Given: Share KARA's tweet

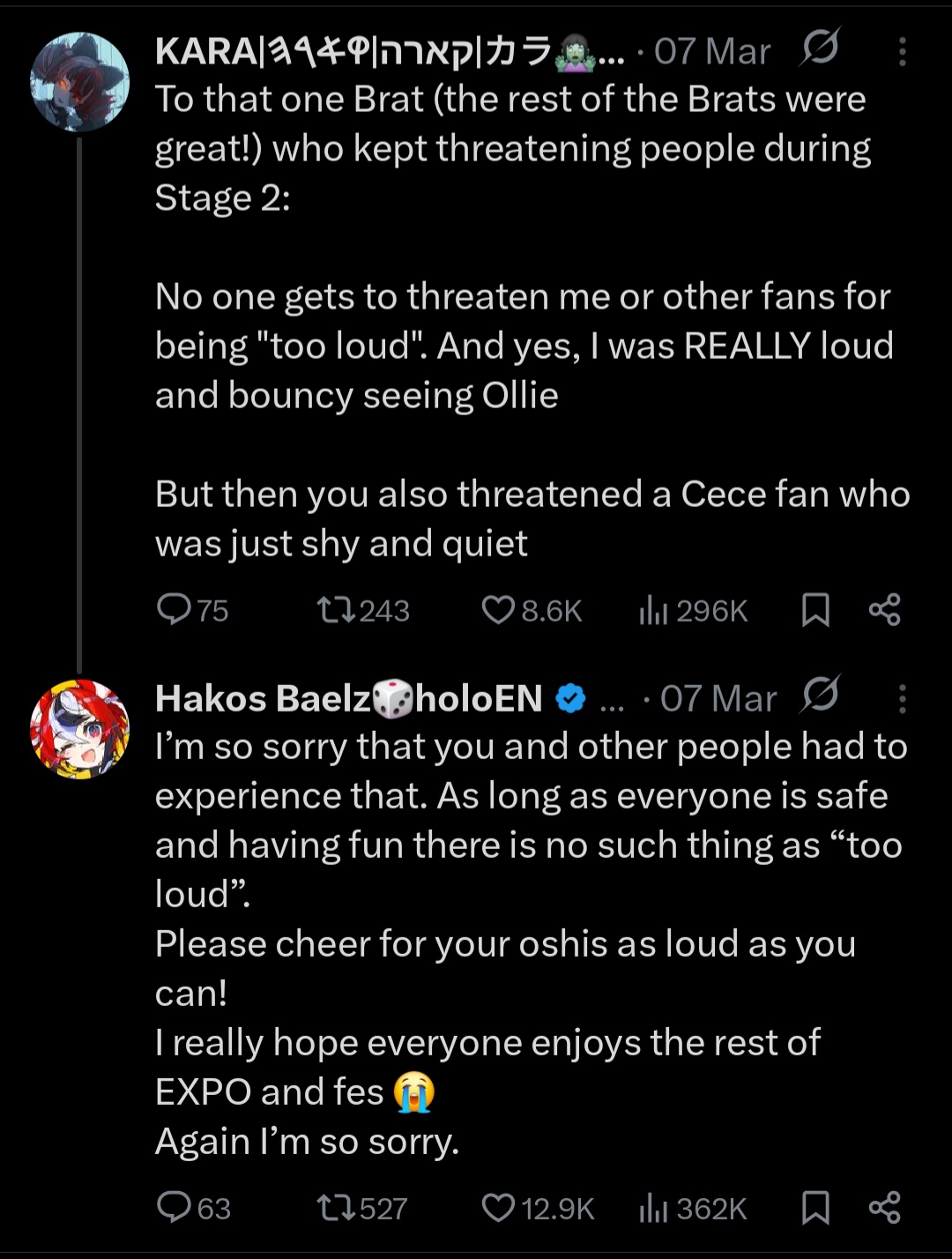Looking at the screenshot, I should pos(884,609).
